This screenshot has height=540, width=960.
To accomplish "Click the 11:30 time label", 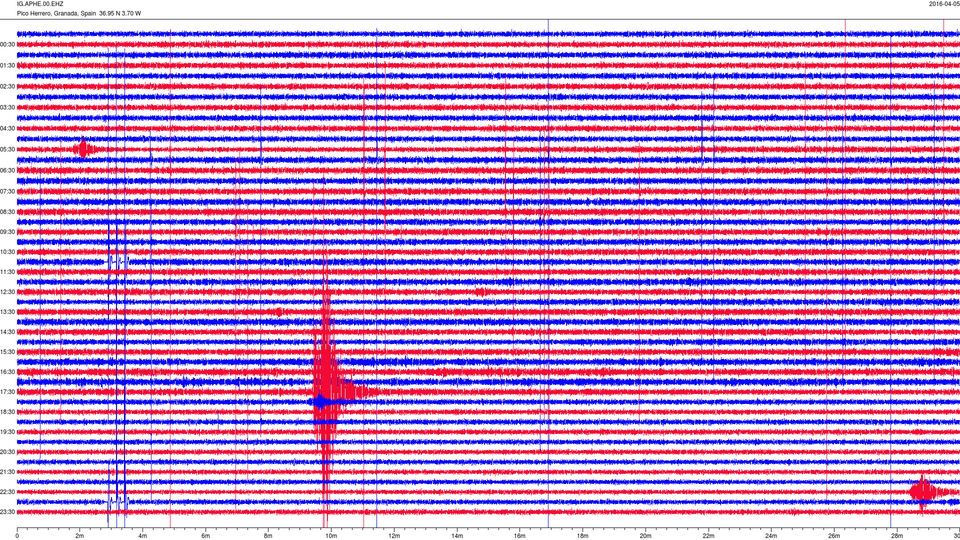I will pos(7,272).
